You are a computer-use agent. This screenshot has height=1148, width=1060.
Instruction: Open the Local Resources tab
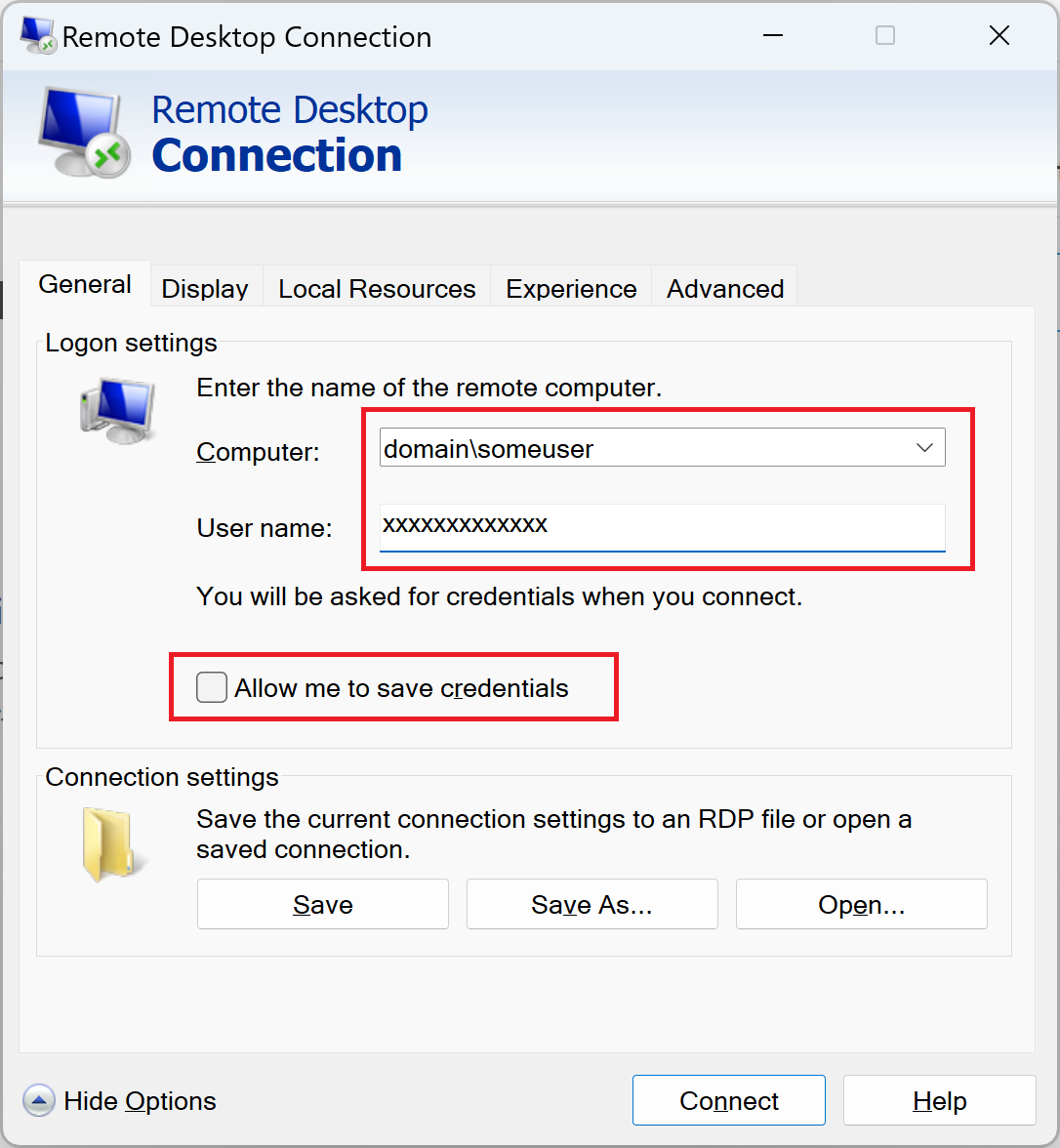pyautogui.click(x=376, y=288)
